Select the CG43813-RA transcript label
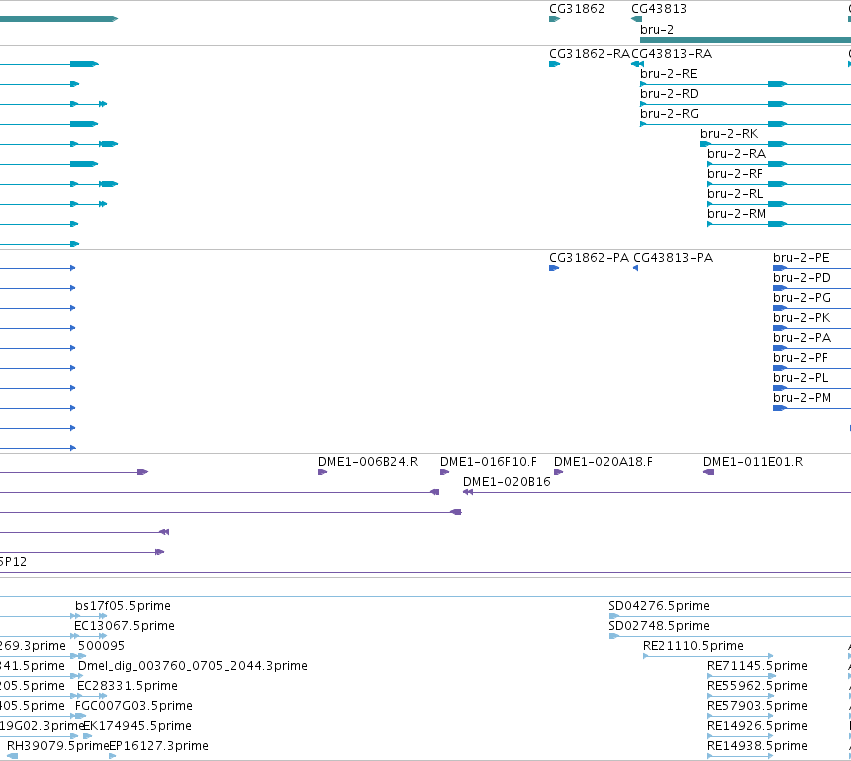 point(672,54)
